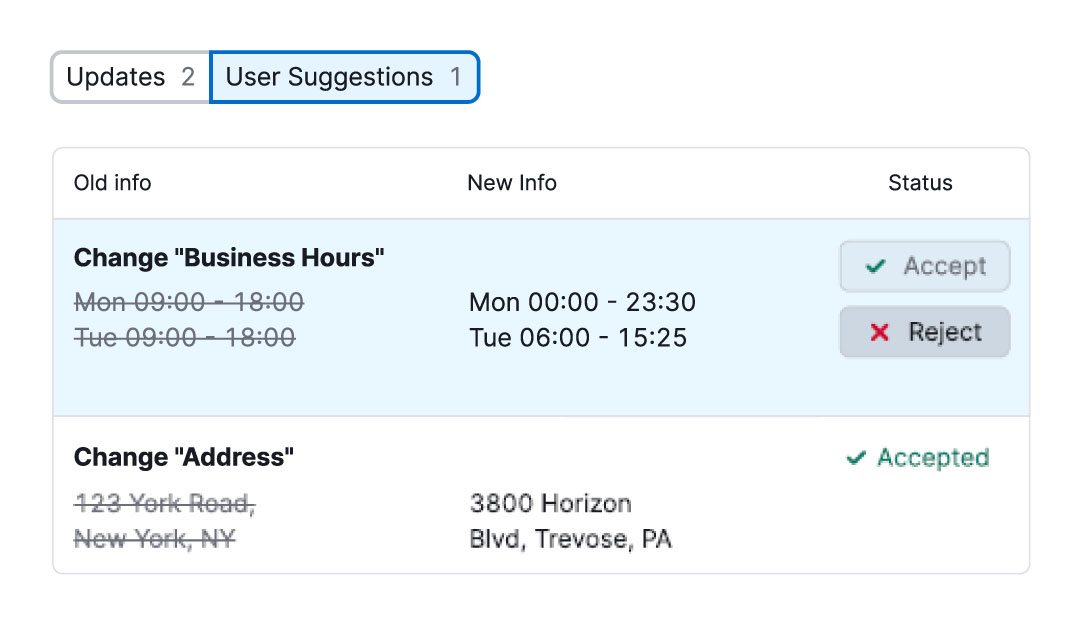Expand the Change Address entry

coord(183,457)
